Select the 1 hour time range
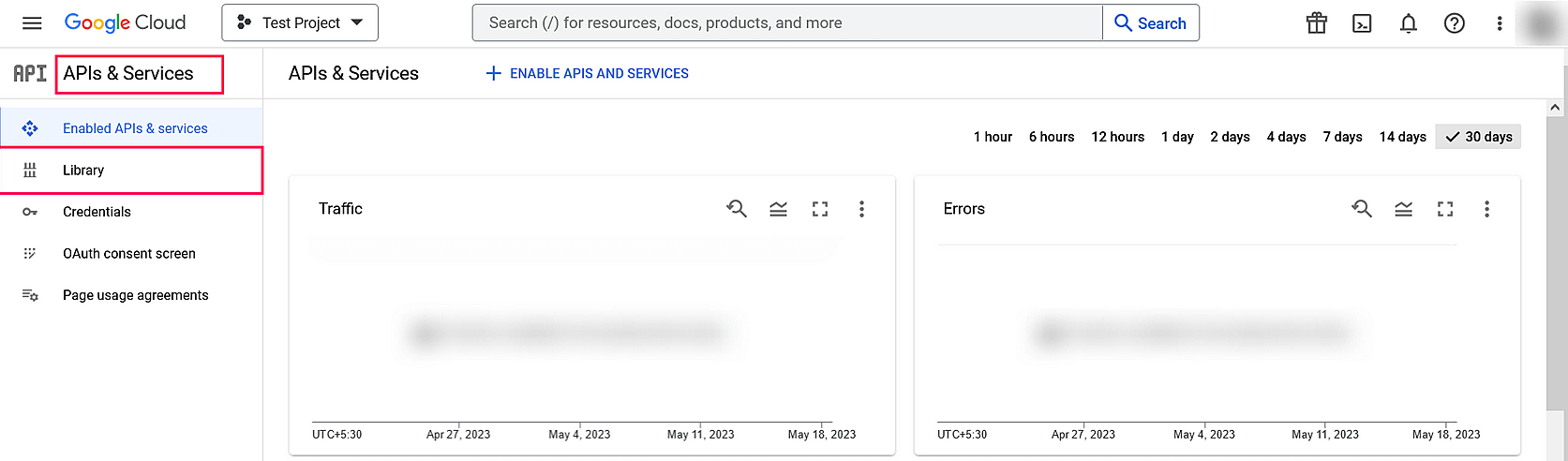This screenshot has width=1568, height=461. pos(993,137)
